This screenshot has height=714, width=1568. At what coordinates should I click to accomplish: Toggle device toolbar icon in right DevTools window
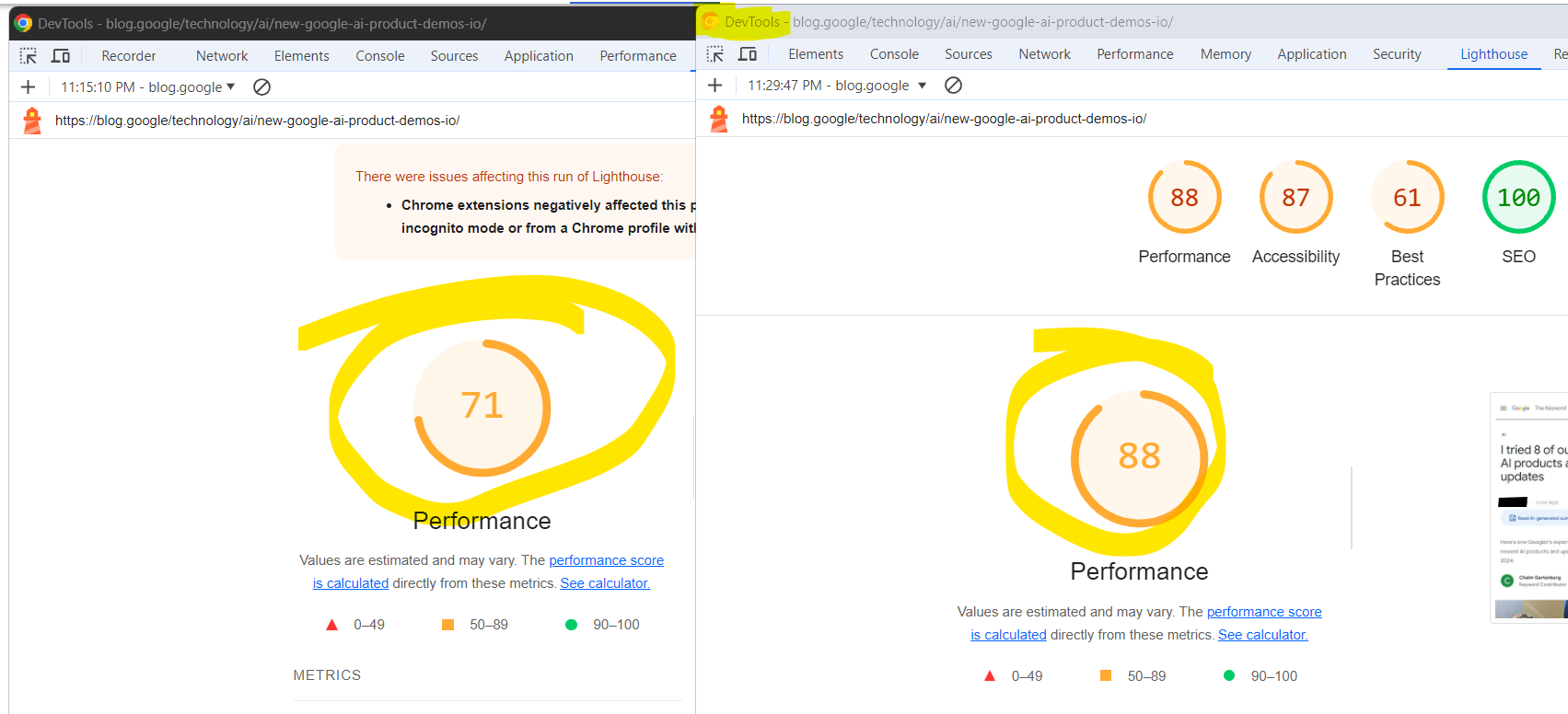coord(748,54)
